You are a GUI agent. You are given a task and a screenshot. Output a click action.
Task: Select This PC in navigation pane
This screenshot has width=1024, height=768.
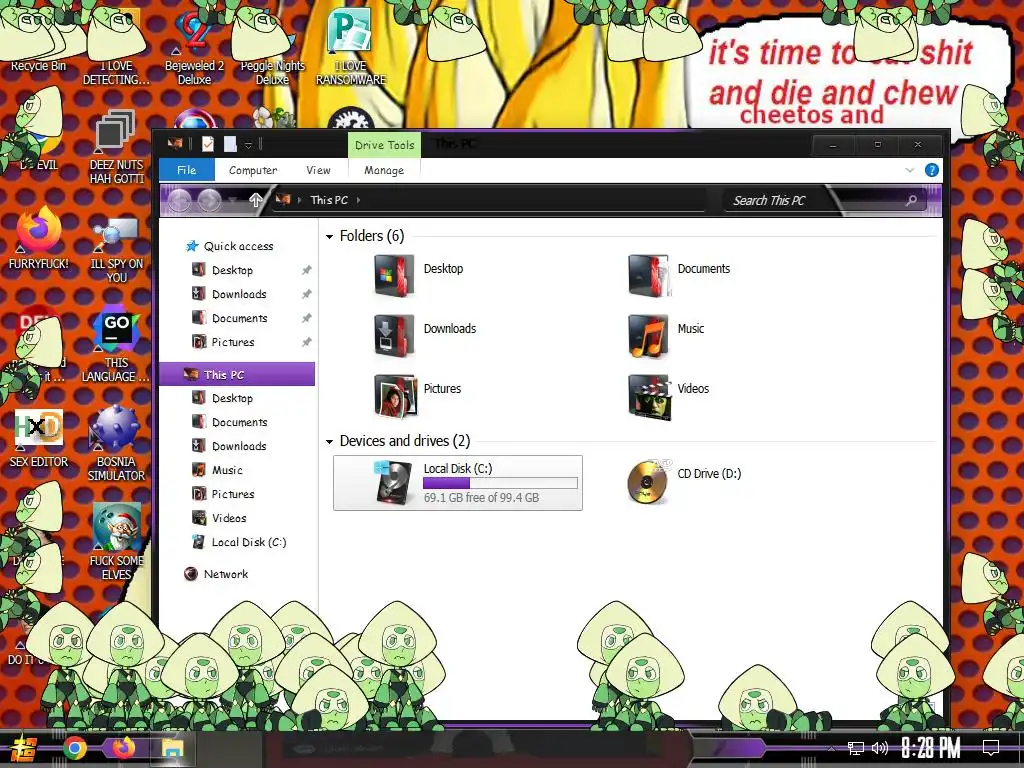(x=237, y=374)
